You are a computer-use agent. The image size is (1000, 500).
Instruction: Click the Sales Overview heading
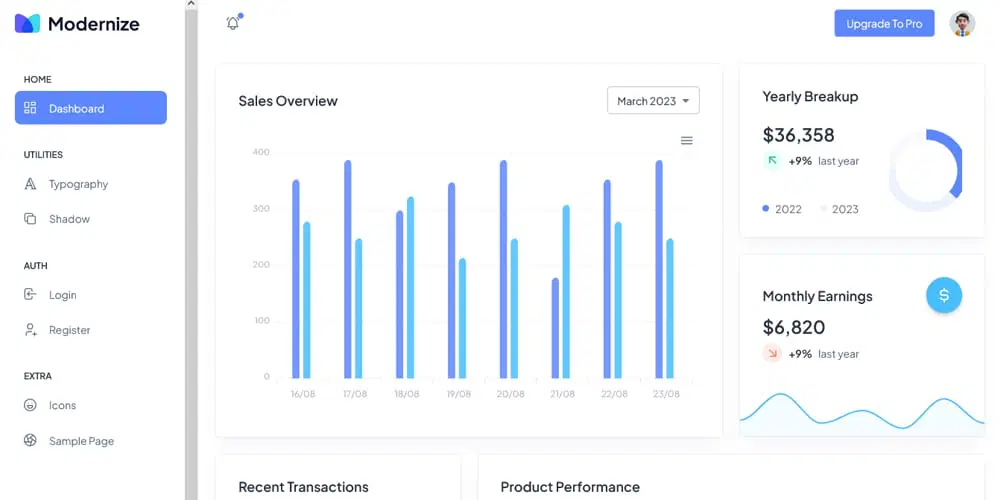point(288,101)
